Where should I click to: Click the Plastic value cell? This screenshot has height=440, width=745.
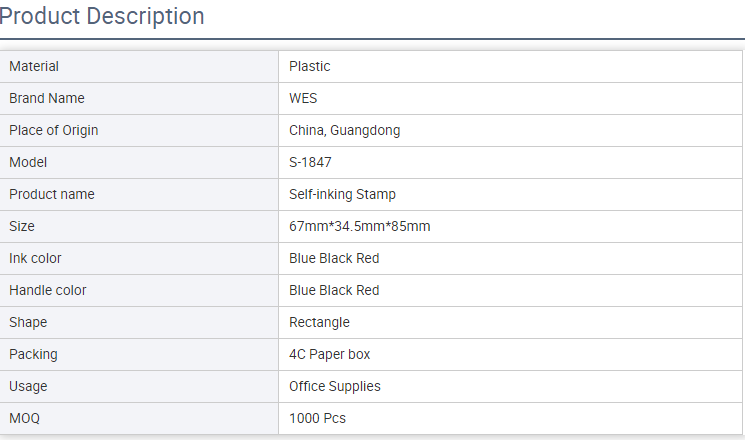point(510,67)
